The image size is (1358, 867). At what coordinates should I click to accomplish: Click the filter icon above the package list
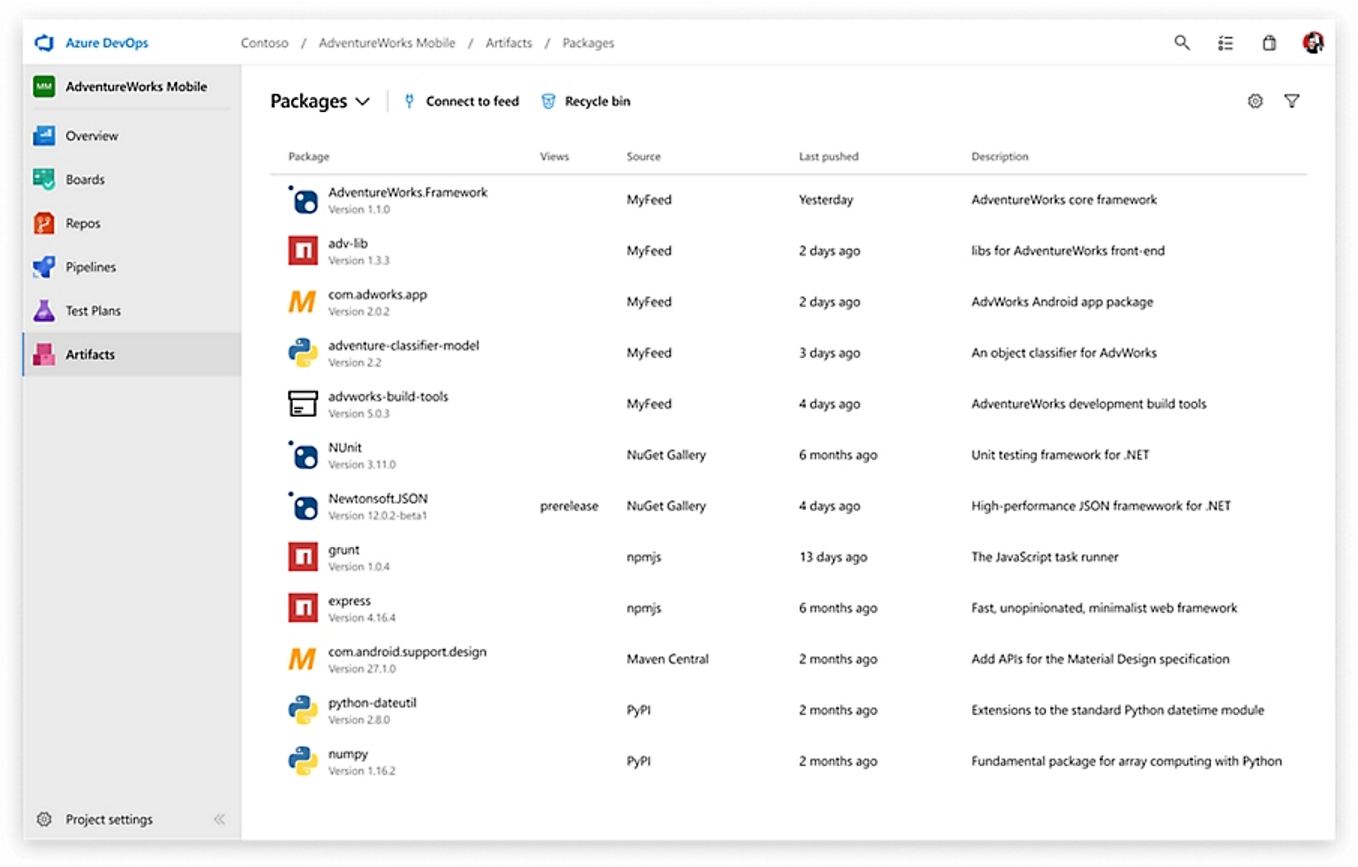click(1292, 101)
